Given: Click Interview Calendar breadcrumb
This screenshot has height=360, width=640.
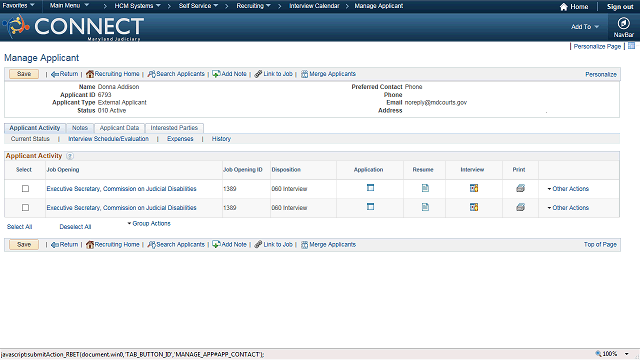Looking at the screenshot, I should [314, 6].
